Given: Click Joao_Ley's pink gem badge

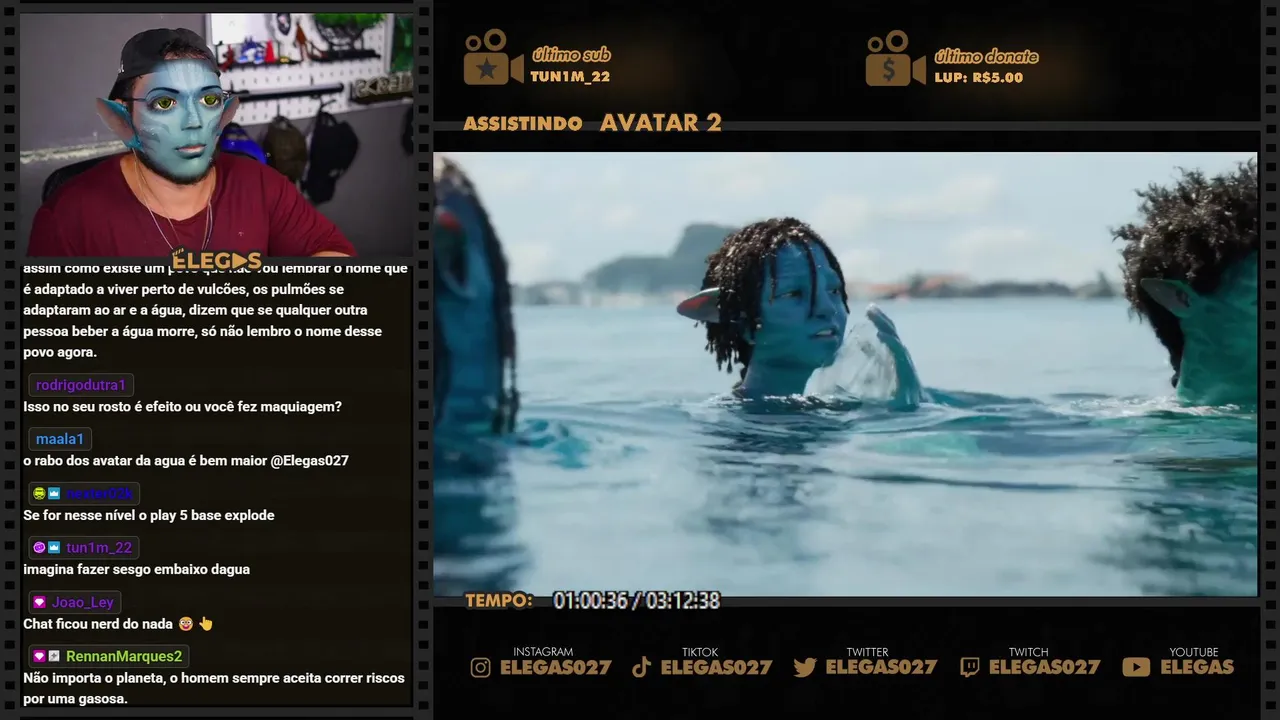Looking at the screenshot, I should 39,602.
